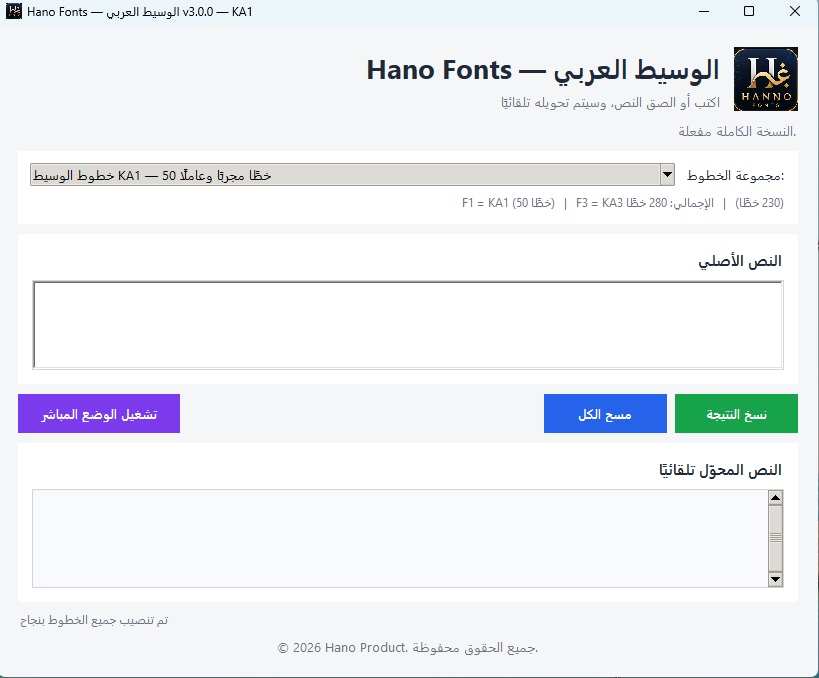This screenshot has height=678, width=819.
Task: Click the app icon in title bar
Action: pos(14,11)
